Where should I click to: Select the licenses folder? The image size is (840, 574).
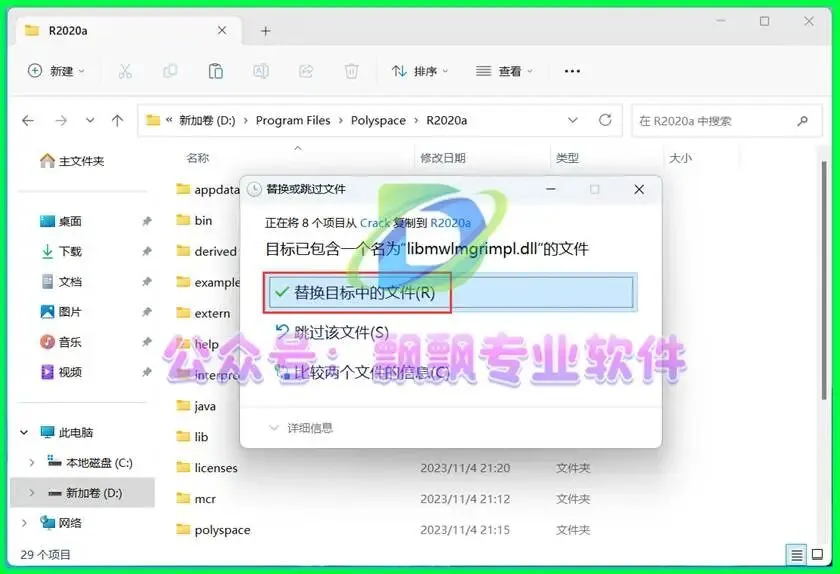pos(207,468)
